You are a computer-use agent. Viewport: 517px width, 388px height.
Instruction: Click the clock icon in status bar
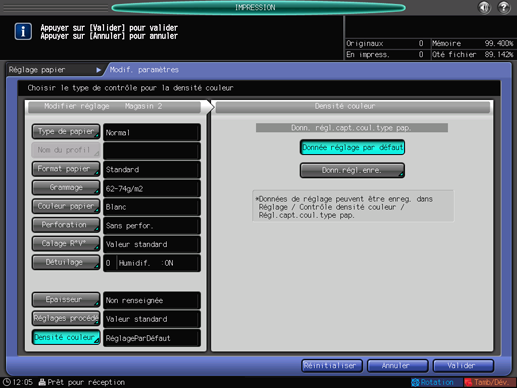point(6,382)
